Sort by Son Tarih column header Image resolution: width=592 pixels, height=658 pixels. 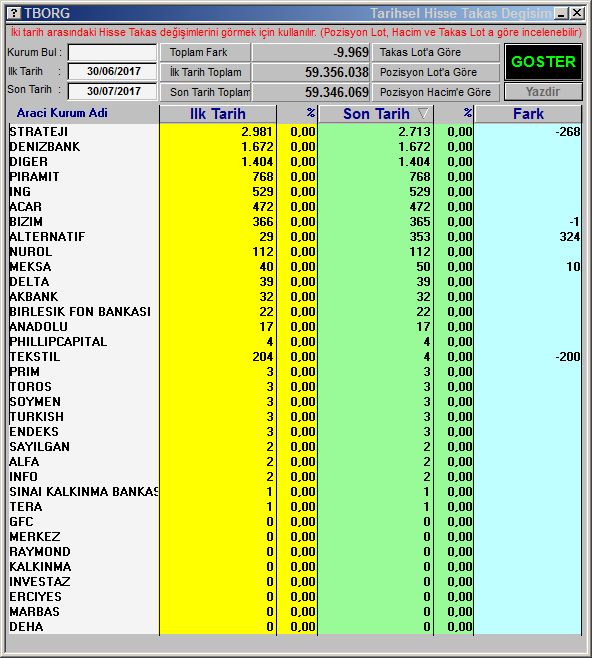pos(376,114)
